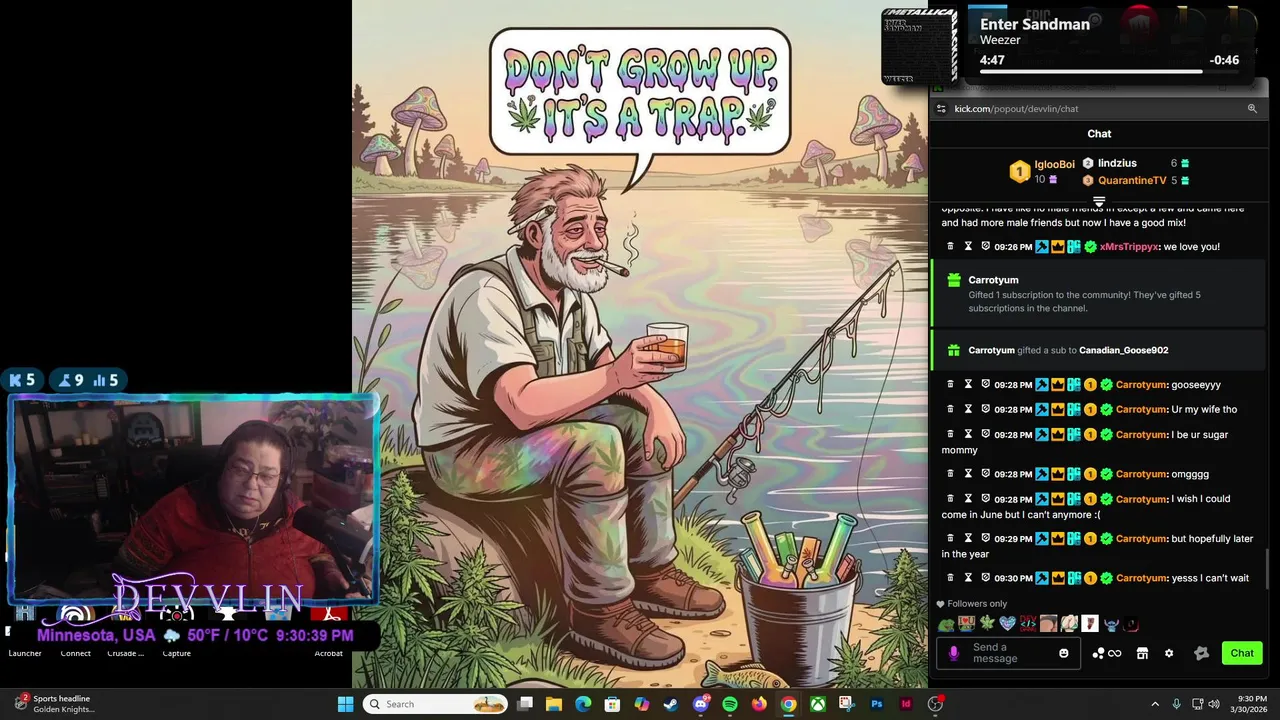This screenshot has height=720, width=1280.
Task: Select the DEV code emote
Action: tap(1028, 624)
